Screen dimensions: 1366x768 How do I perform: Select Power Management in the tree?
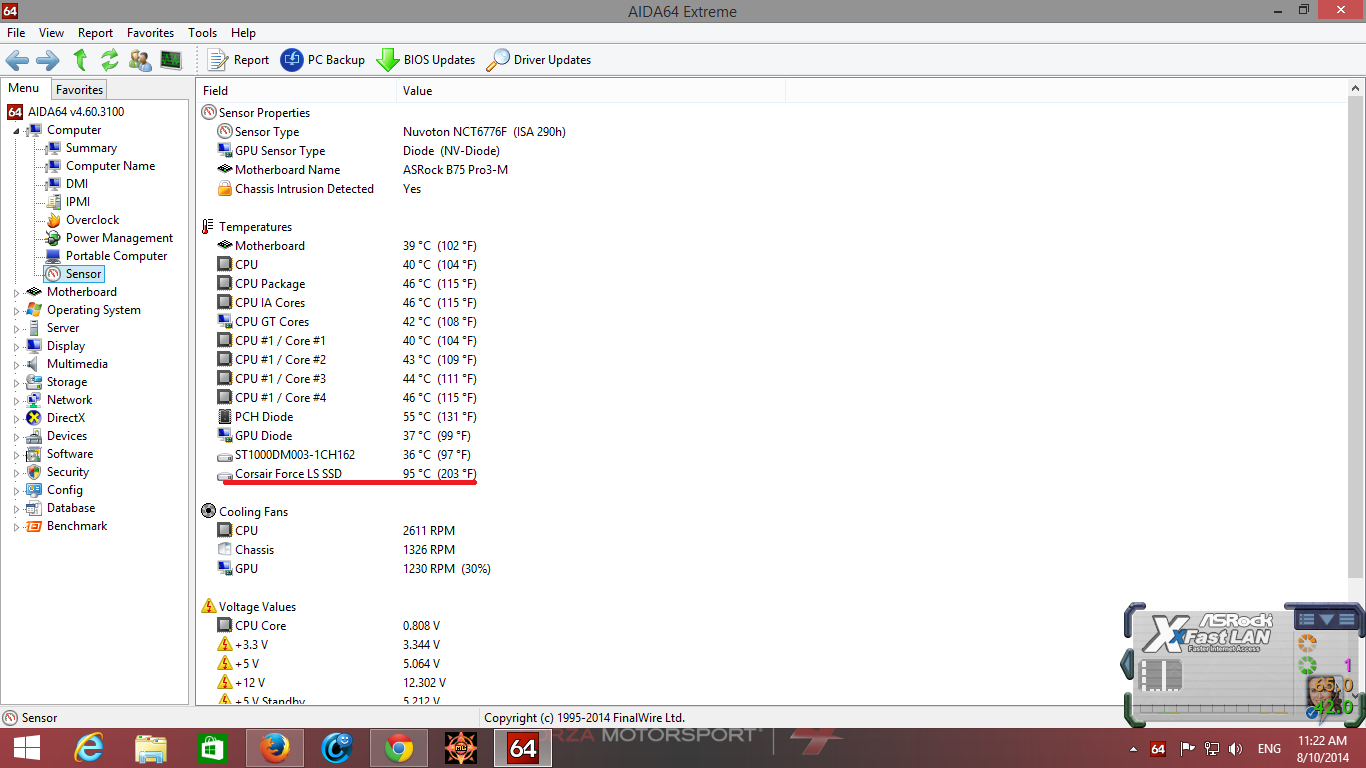coord(119,238)
